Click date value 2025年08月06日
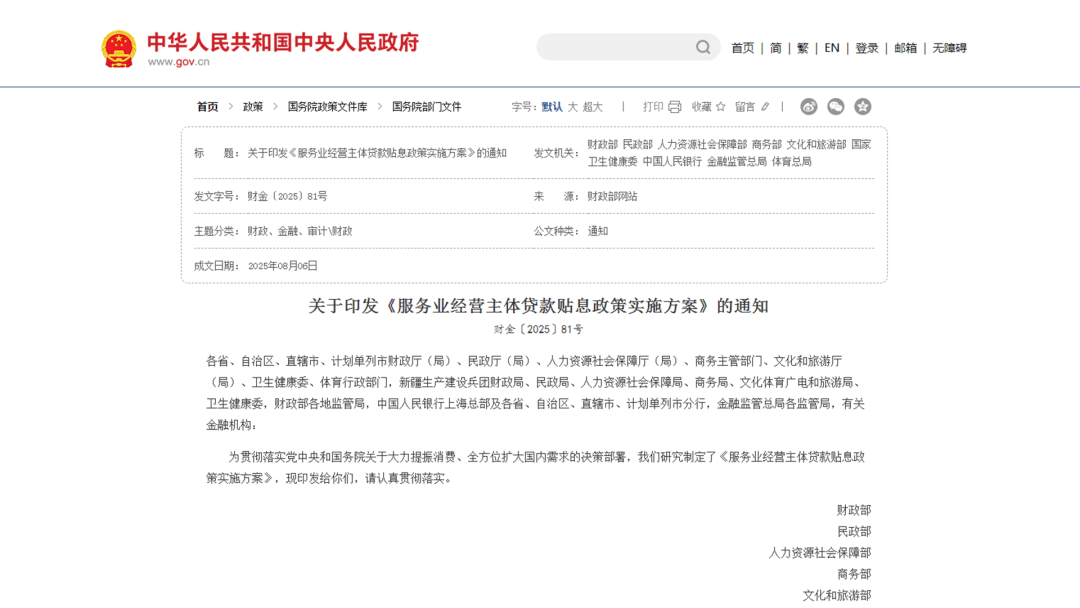The image size is (1080, 608). click(282, 266)
